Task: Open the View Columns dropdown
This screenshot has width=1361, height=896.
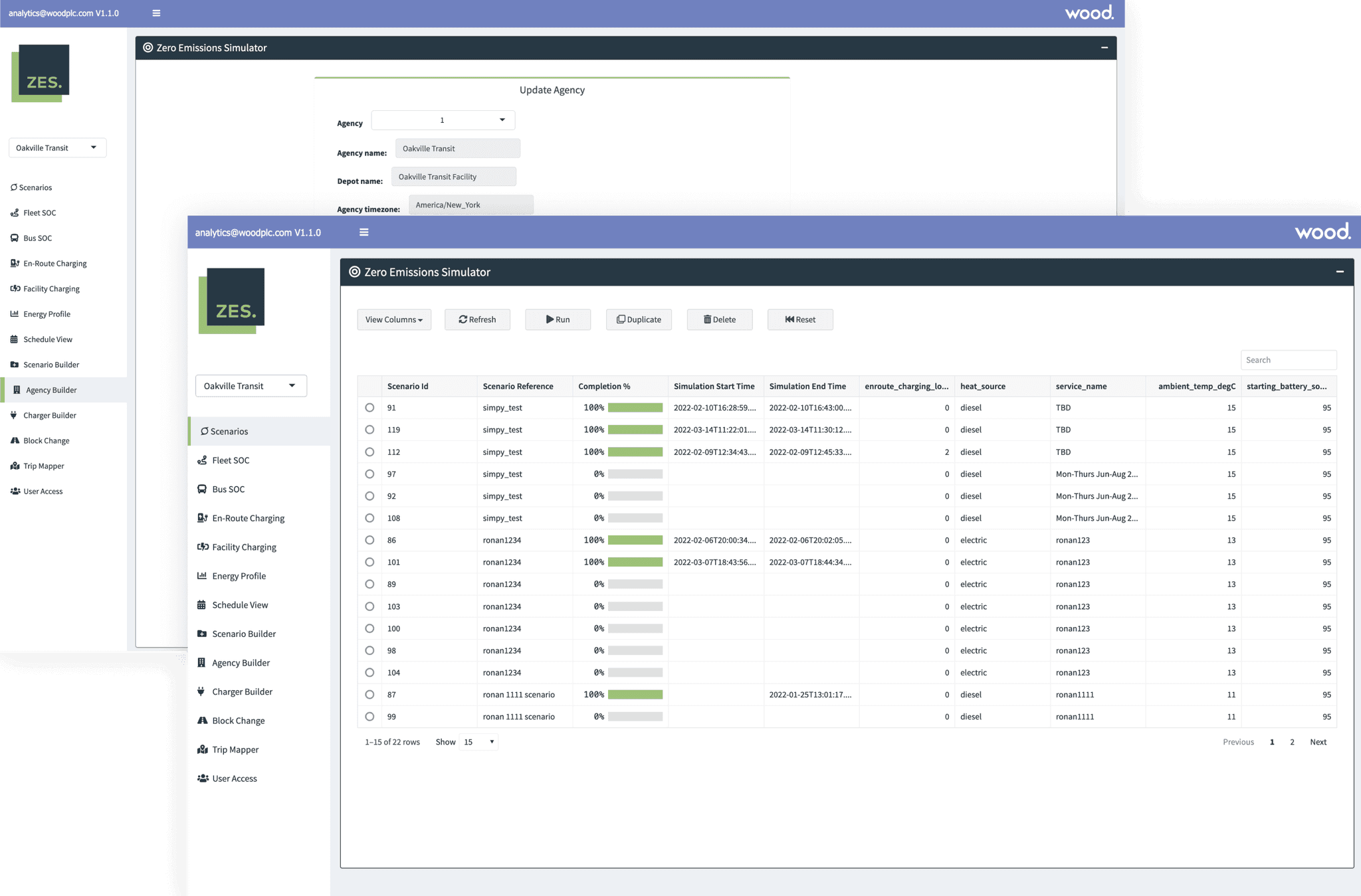Action: pyautogui.click(x=393, y=319)
